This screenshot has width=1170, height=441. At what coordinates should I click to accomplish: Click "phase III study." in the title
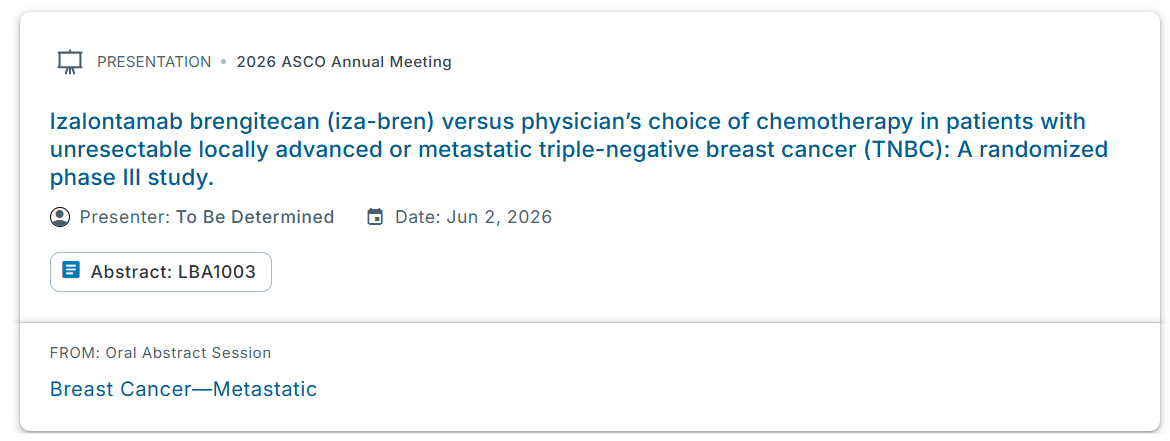132,179
